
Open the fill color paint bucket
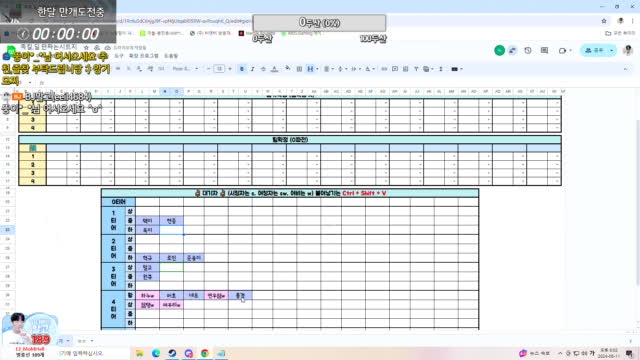point(288,69)
